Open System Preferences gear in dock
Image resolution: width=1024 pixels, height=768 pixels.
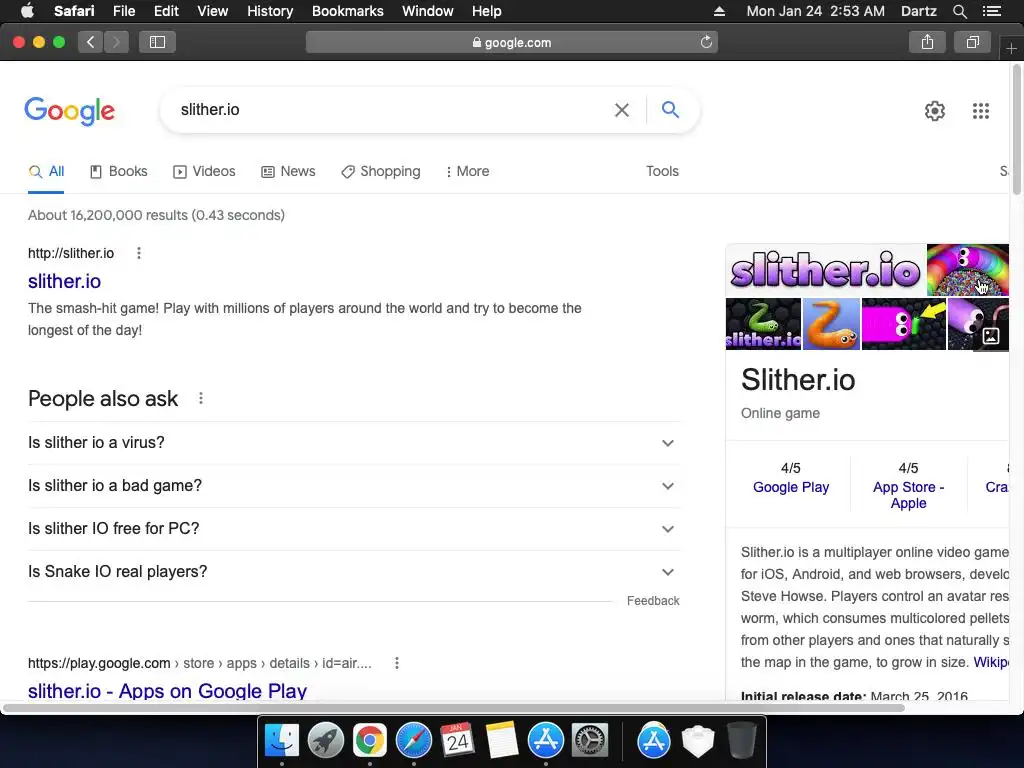(x=590, y=741)
